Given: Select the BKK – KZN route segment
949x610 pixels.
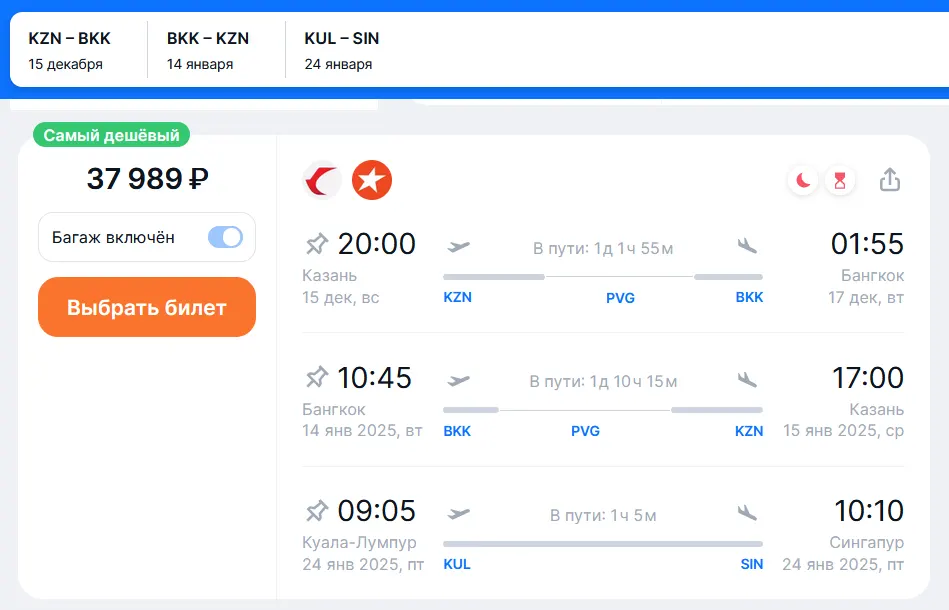Looking at the screenshot, I should (x=208, y=50).
